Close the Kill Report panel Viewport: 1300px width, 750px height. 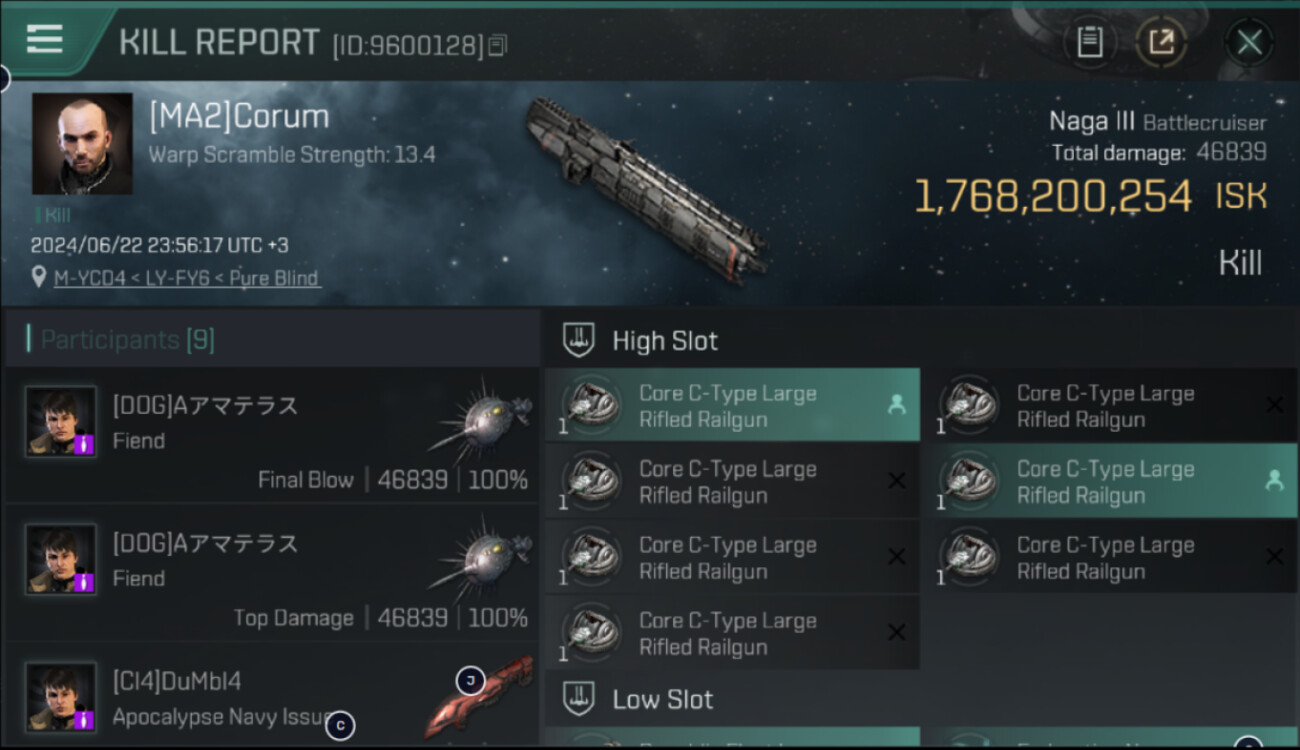click(x=1249, y=42)
